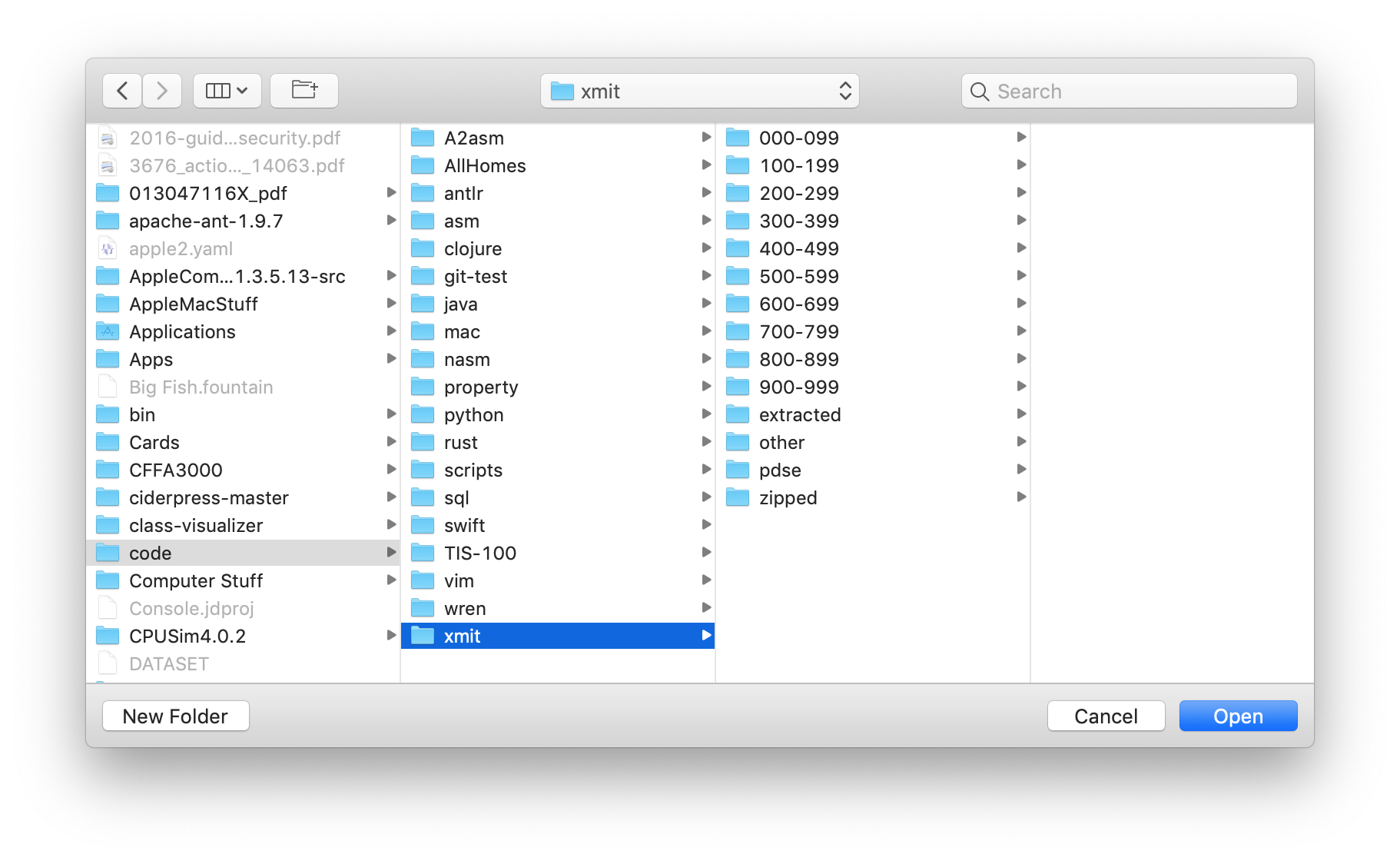Expand the 300-399 folder arrow

[1021, 220]
